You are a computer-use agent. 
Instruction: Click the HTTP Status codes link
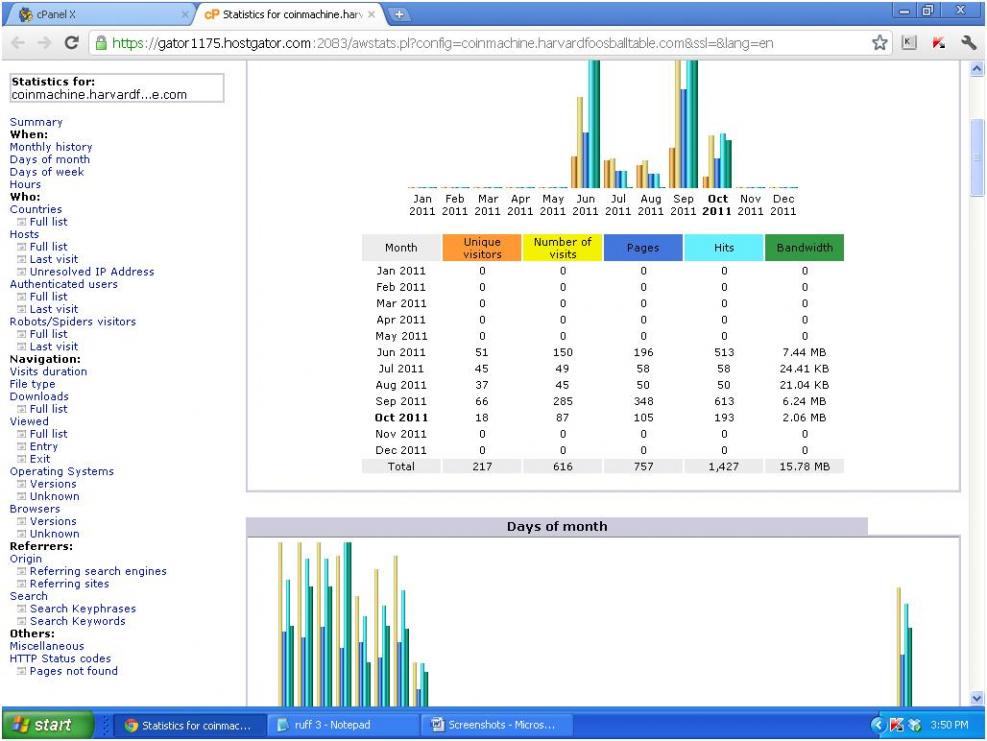click(x=60, y=659)
